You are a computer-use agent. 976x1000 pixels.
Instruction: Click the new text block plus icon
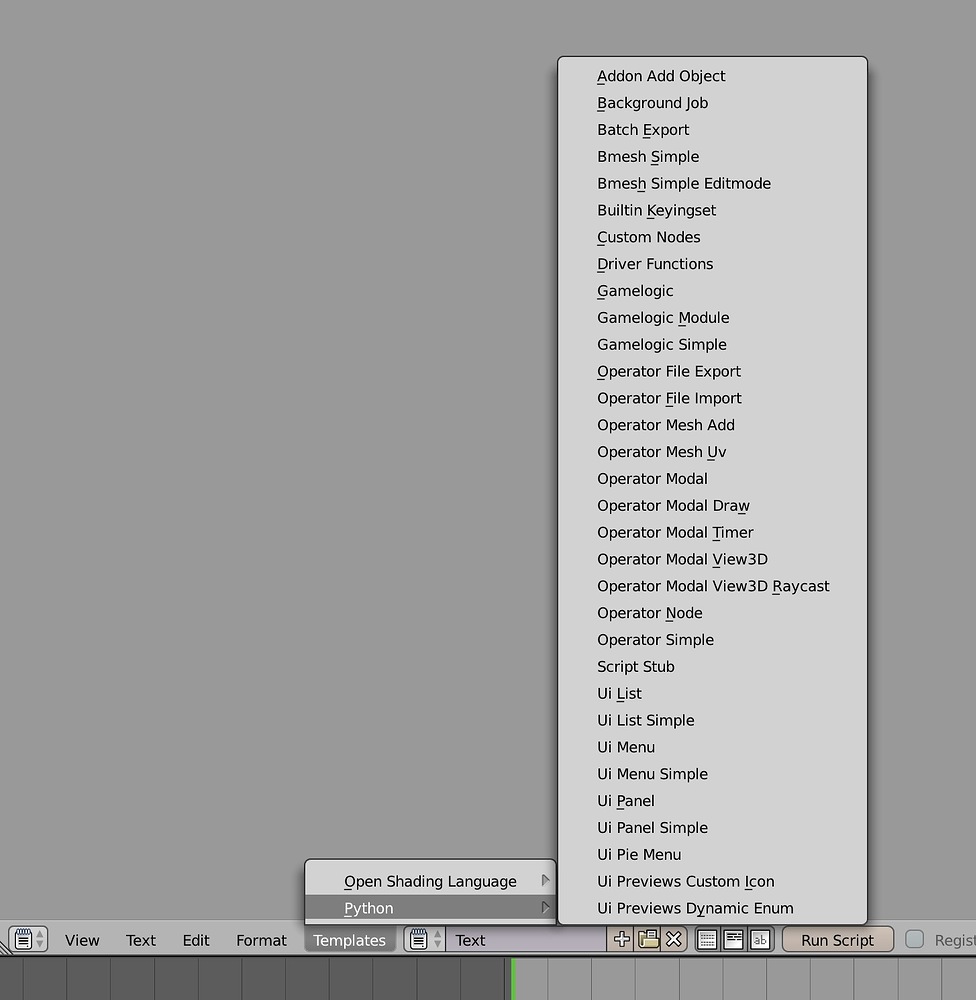pyautogui.click(x=621, y=939)
